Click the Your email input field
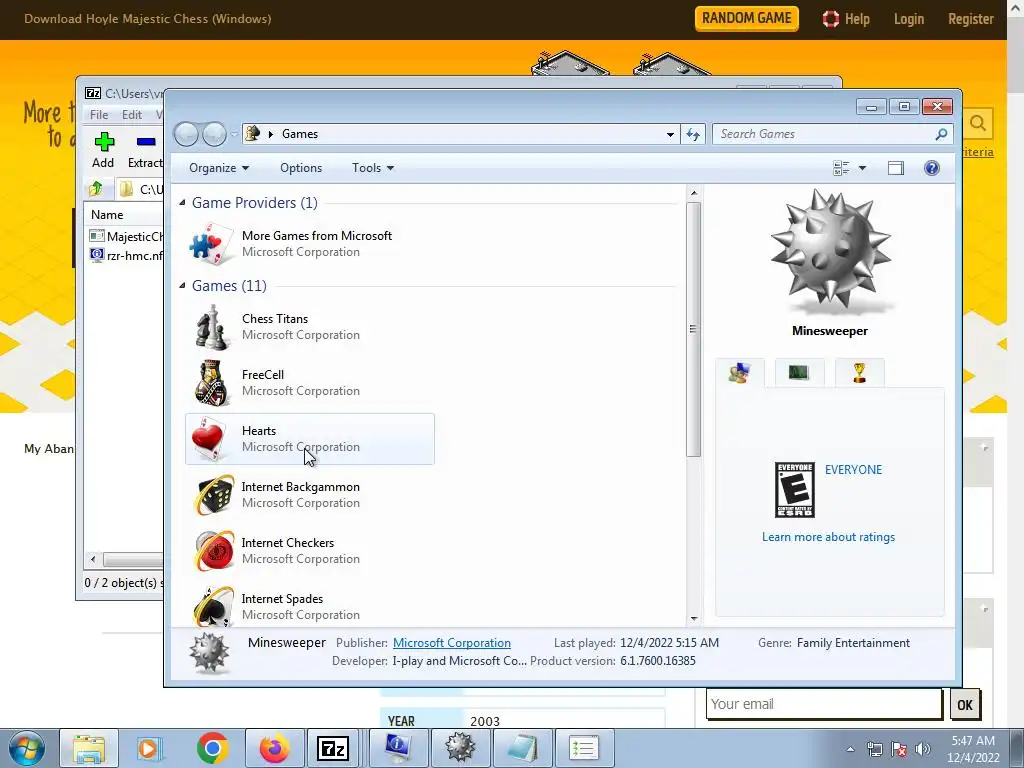This screenshot has width=1024, height=768. [824, 704]
